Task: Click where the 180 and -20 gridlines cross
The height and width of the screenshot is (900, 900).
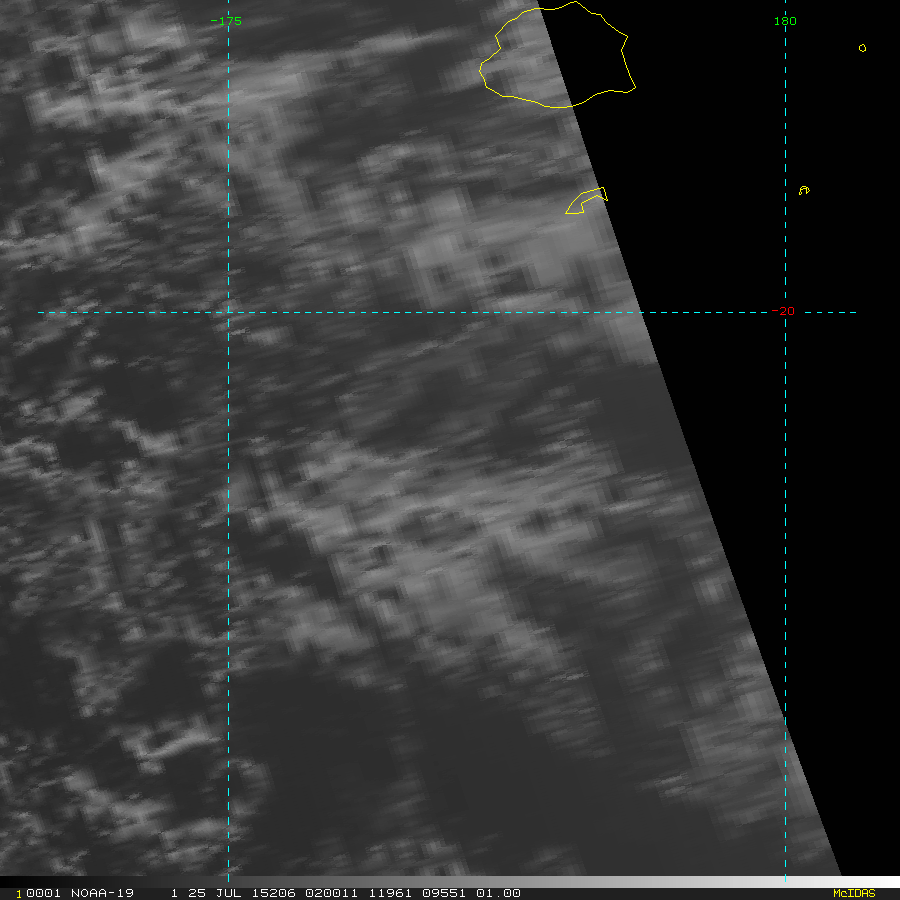Action: pos(785,312)
